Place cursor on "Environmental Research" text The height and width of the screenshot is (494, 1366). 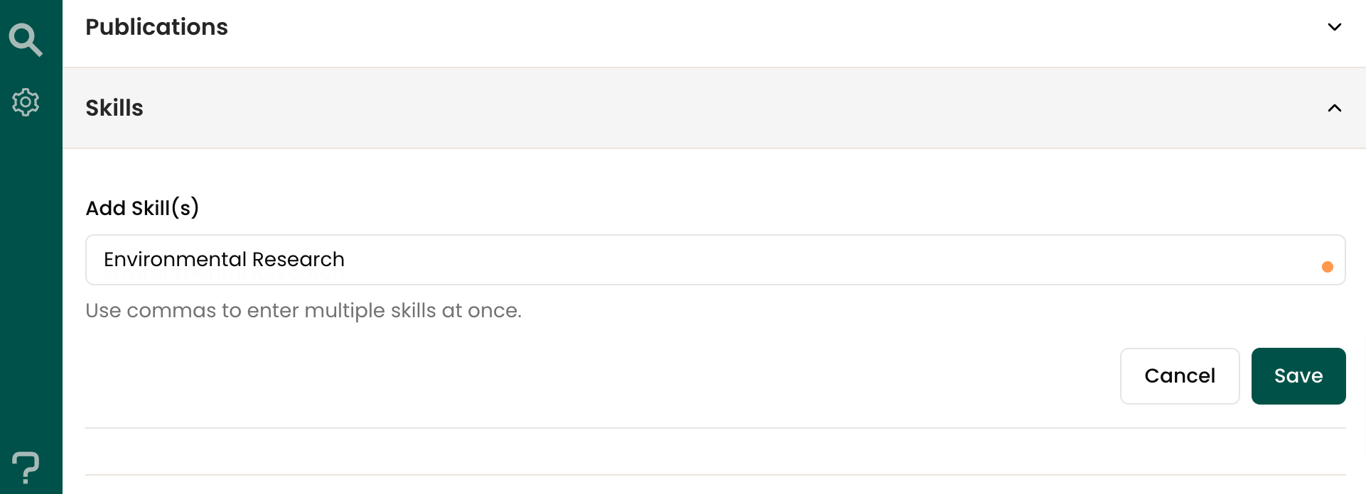(x=224, y=260)
